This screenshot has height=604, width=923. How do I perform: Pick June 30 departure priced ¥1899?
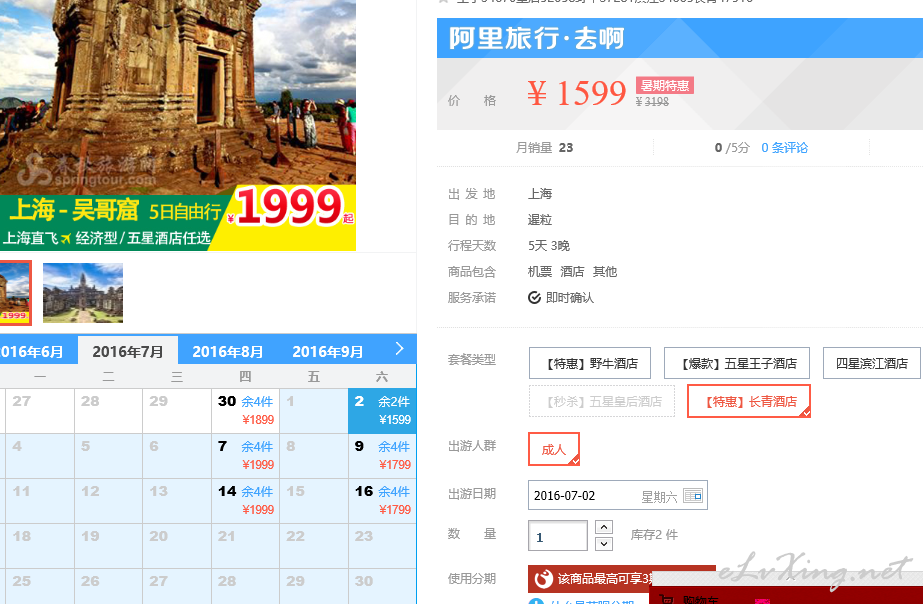click(x=245, y=411)
